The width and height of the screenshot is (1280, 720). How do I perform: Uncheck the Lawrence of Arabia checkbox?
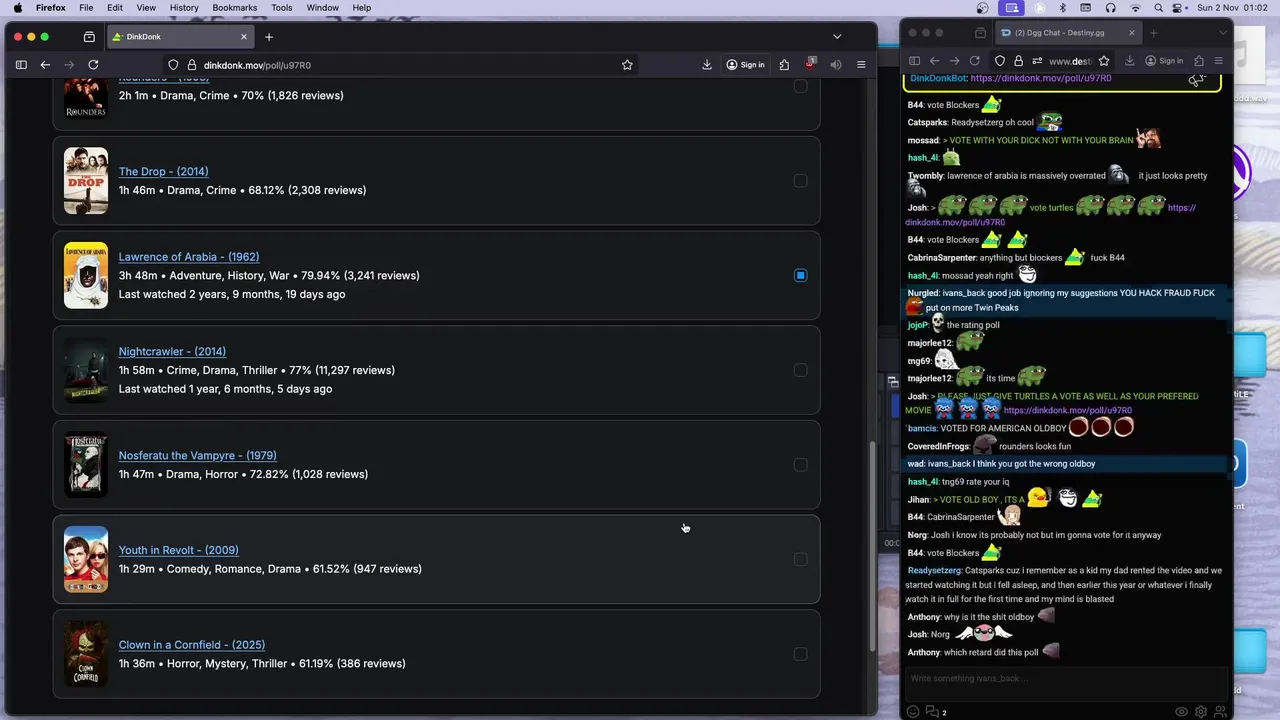click(x=800, y=275)
